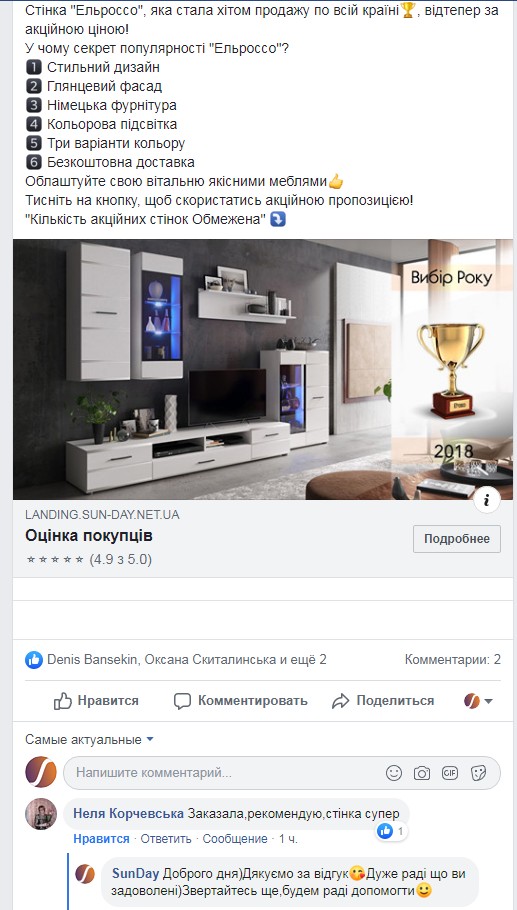Click the emoji smiley icon in the comment box

[x=394, y=772]
